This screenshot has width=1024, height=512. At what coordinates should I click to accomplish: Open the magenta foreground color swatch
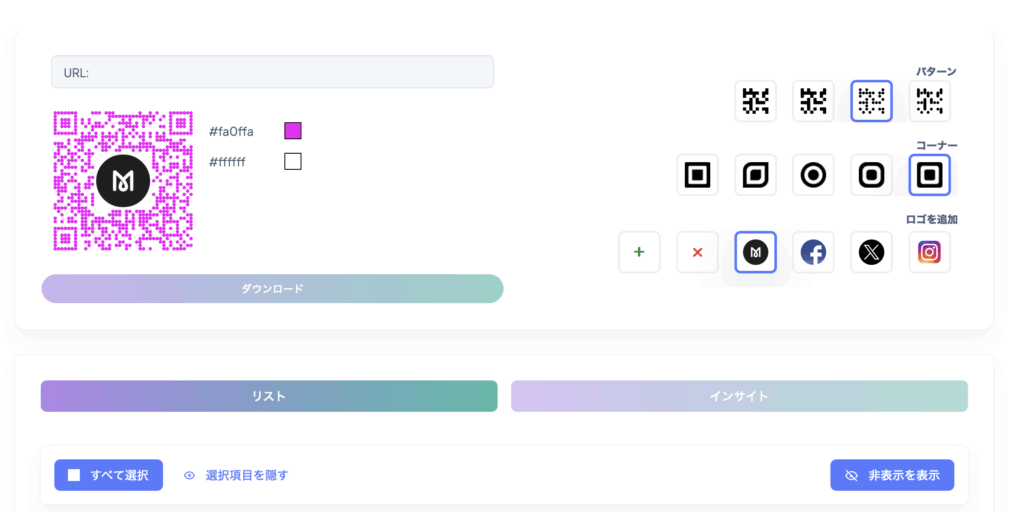click(x=293, y=131)
